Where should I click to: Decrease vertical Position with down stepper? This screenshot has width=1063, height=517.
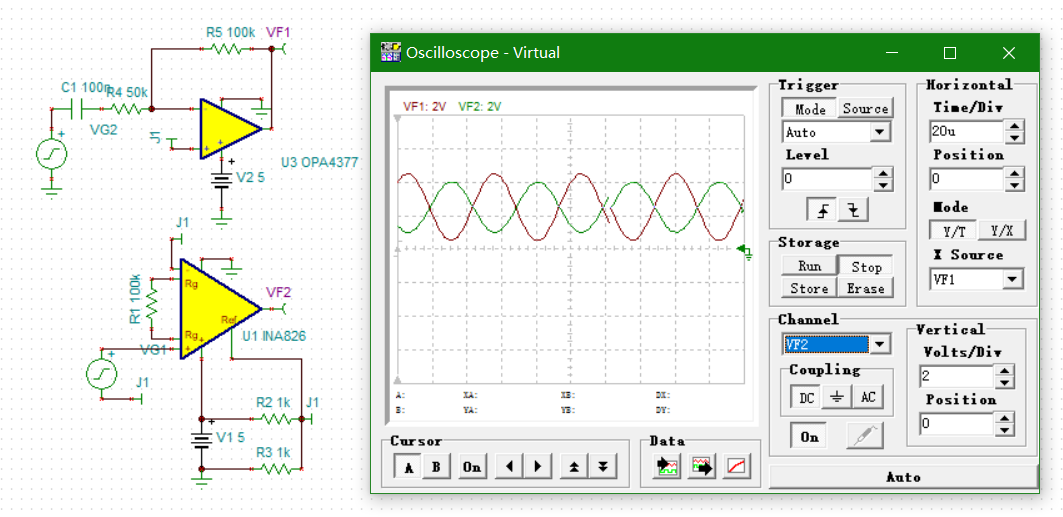click(1004, 430)
